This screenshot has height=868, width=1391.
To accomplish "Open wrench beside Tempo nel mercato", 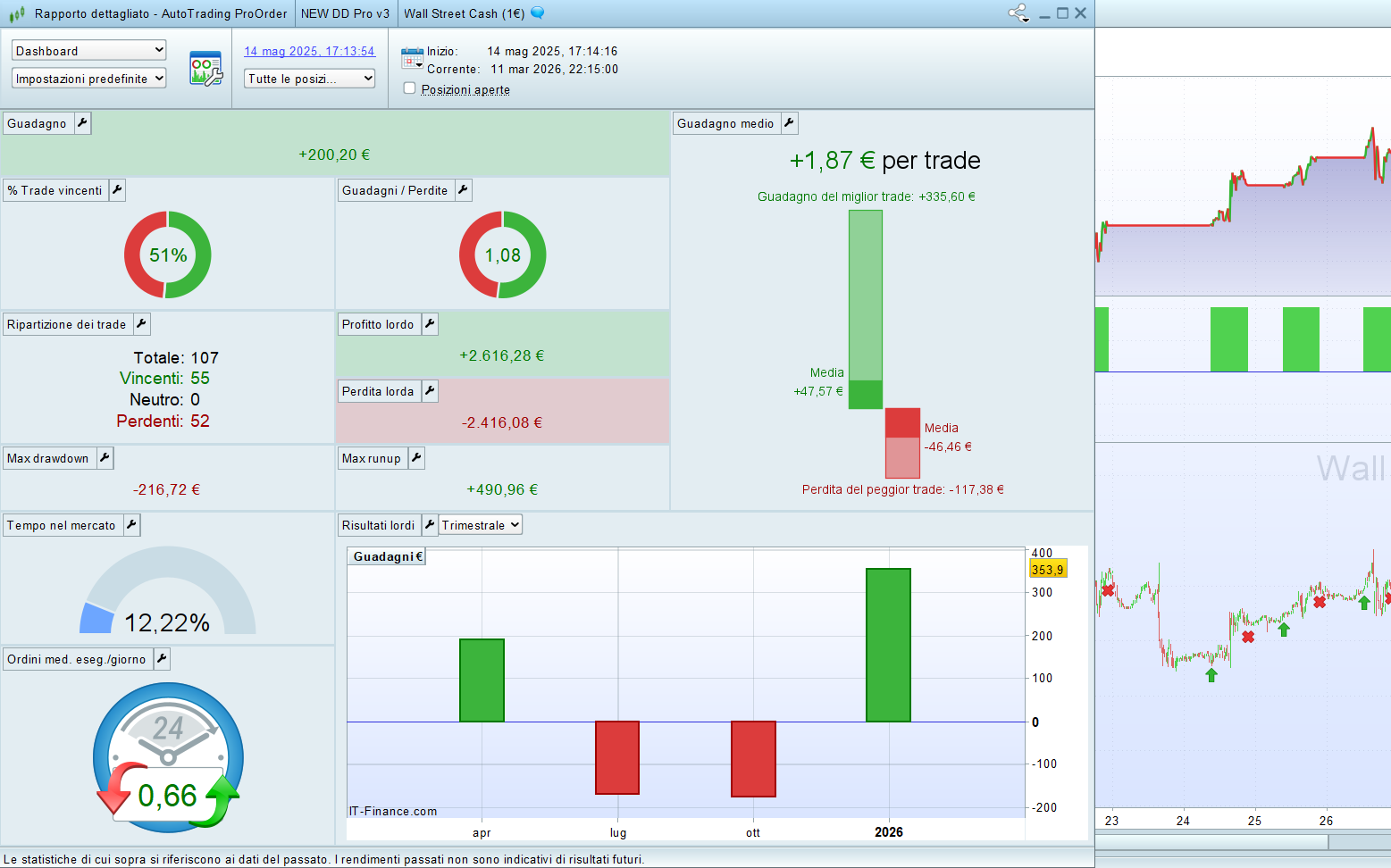I will (131, 525).
